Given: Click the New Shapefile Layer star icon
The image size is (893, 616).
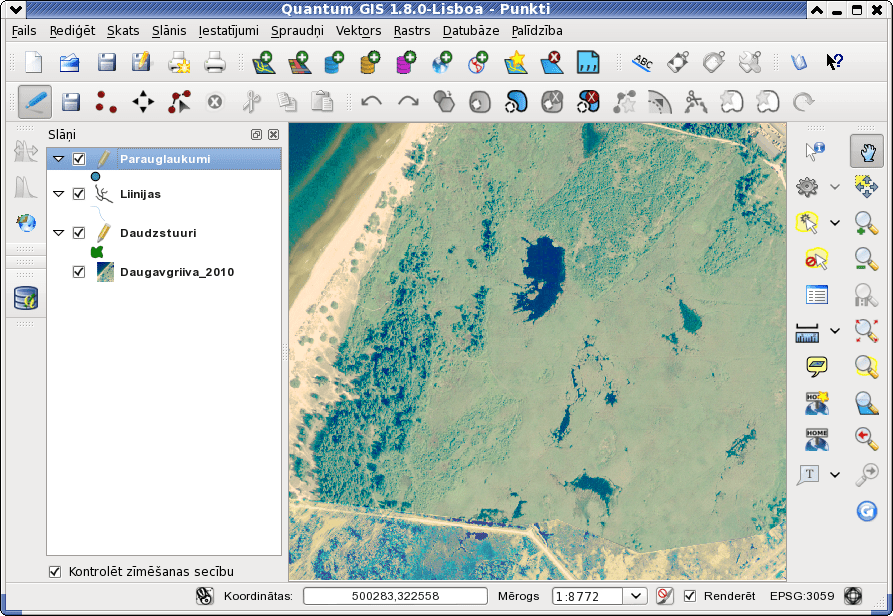Looking at the screenshot, I should pyautogui.click(x=516, y=62).
